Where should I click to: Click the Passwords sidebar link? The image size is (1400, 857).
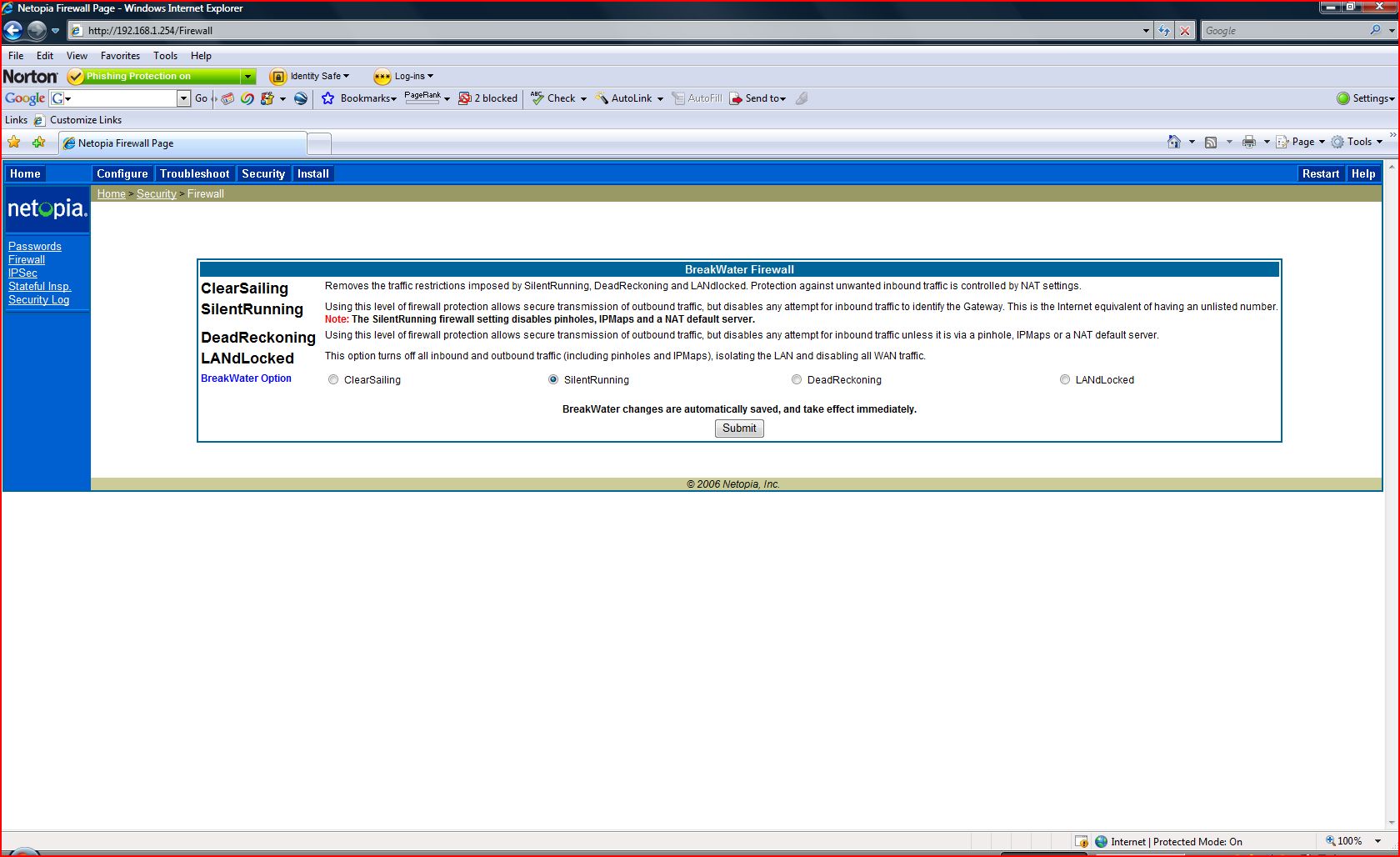(35, 246)
